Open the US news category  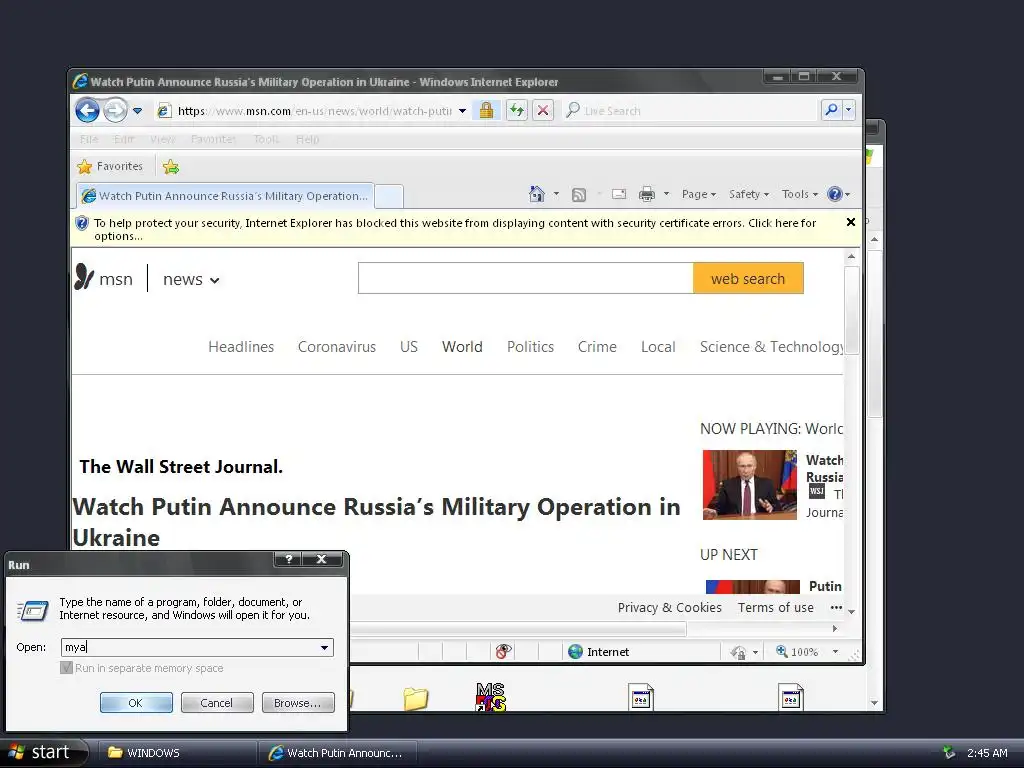tap(409, 347)
